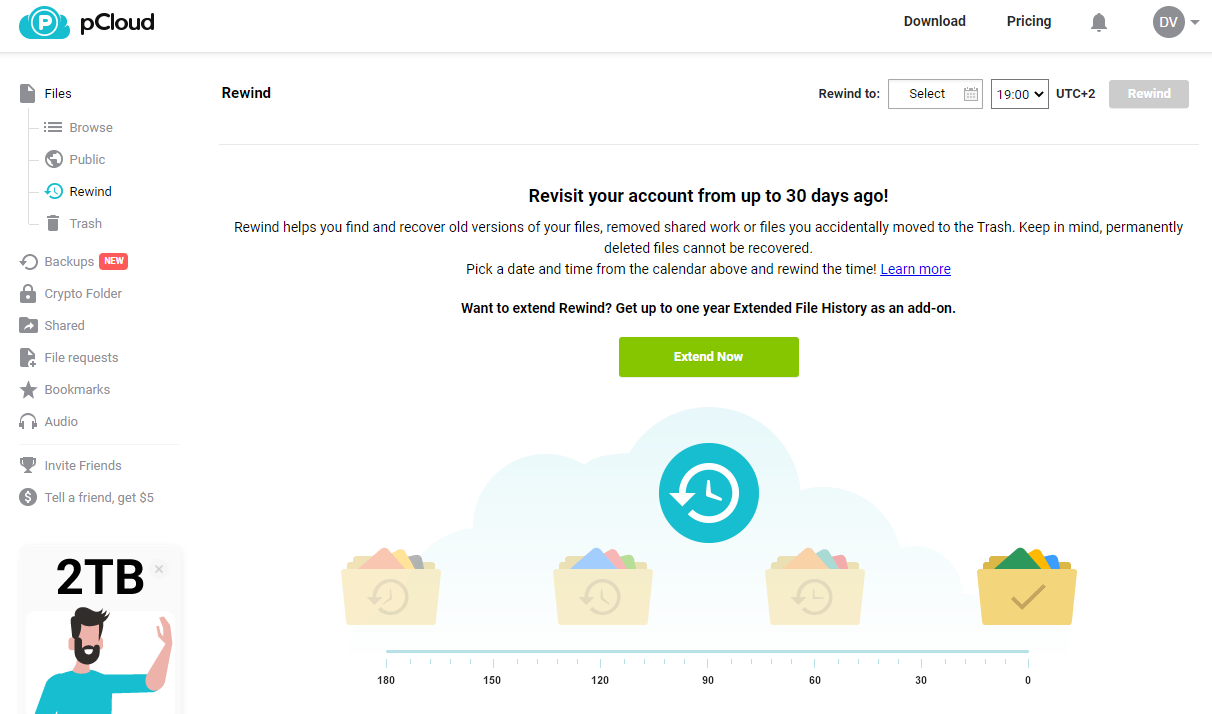Click the pCloud logo icon
Viewport: 1212px width, 714px height.
pos(44,22)
